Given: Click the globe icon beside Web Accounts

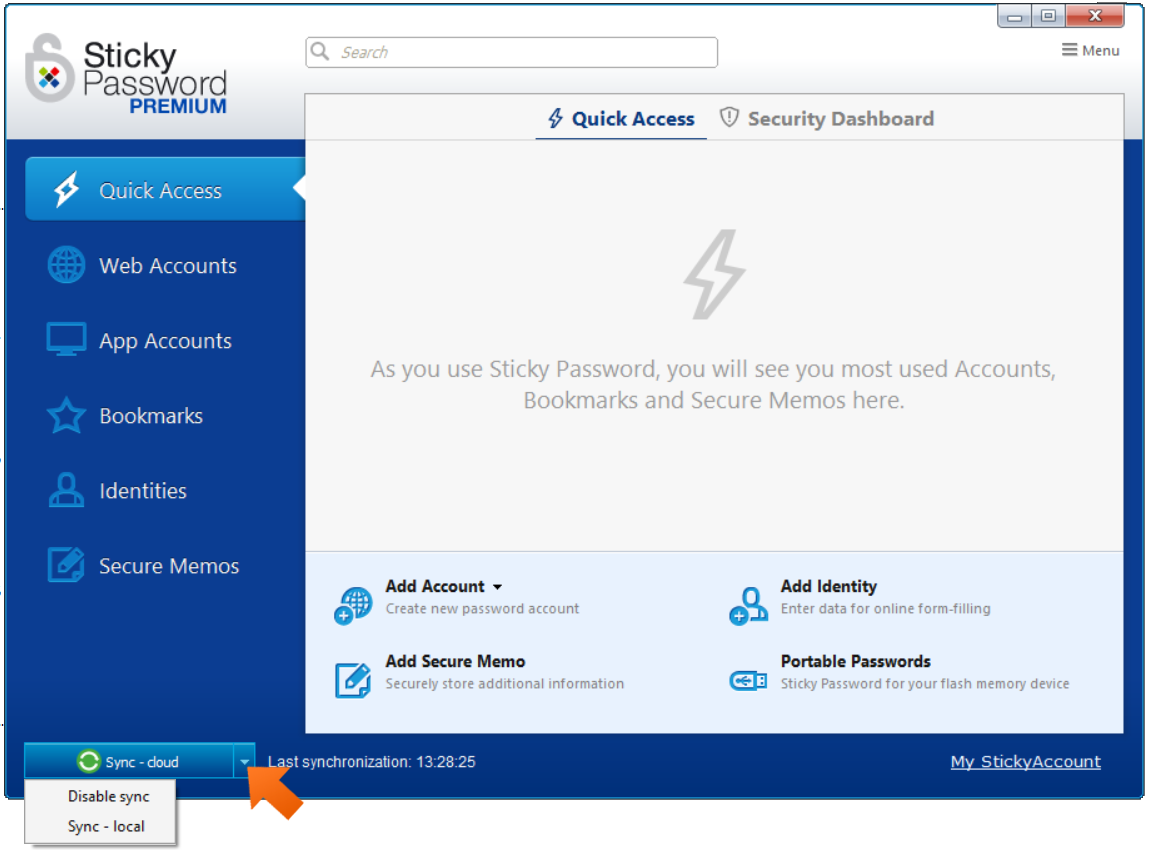Looking at the screenshot, I should tap(66, 265).
